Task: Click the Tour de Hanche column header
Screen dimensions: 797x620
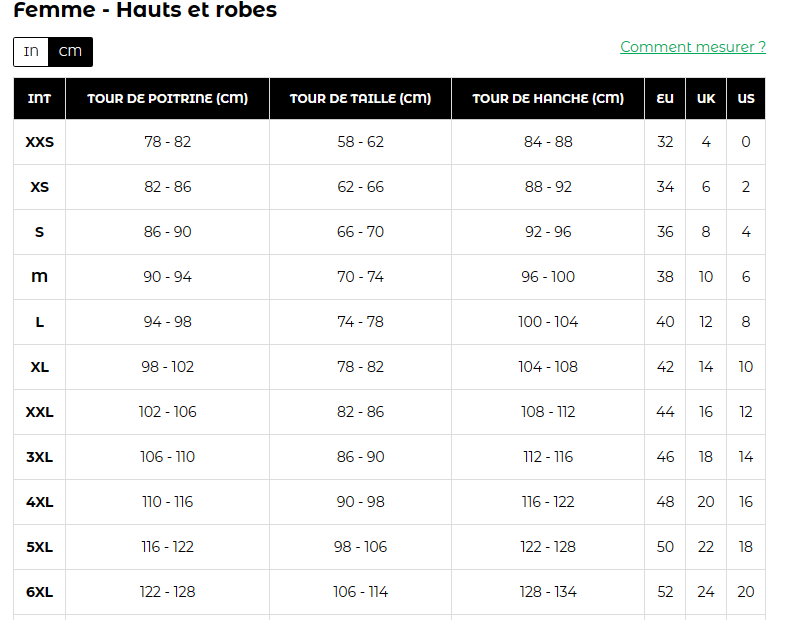Action: [x=548, y=99]
